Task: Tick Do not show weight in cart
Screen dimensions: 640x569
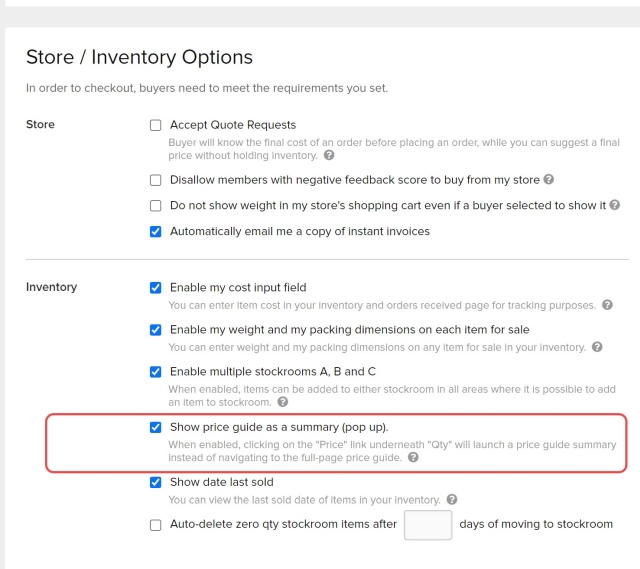Action: pyautogui.click(x=155, y=206)
